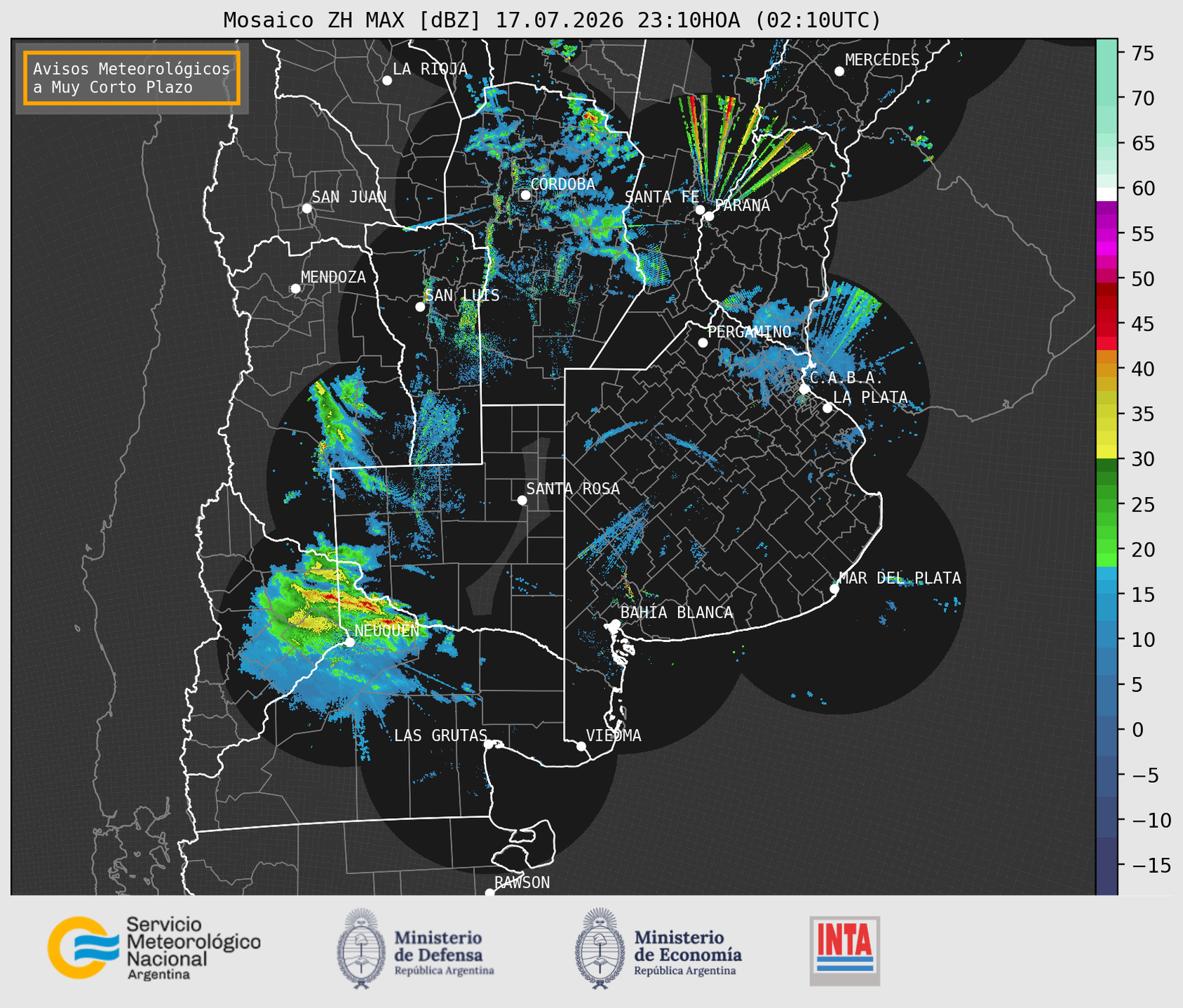Click the Mendoza city marker dot
Image resolution: width=1183 pixels, height=1008 pixels.
[295, 288]
